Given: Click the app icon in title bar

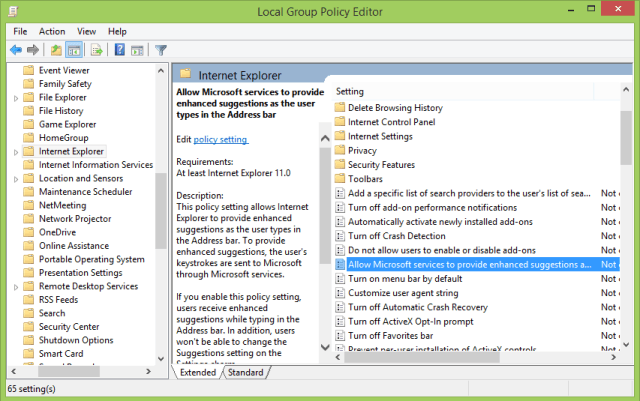Looking at the screenshot, I should pos(13,11).
